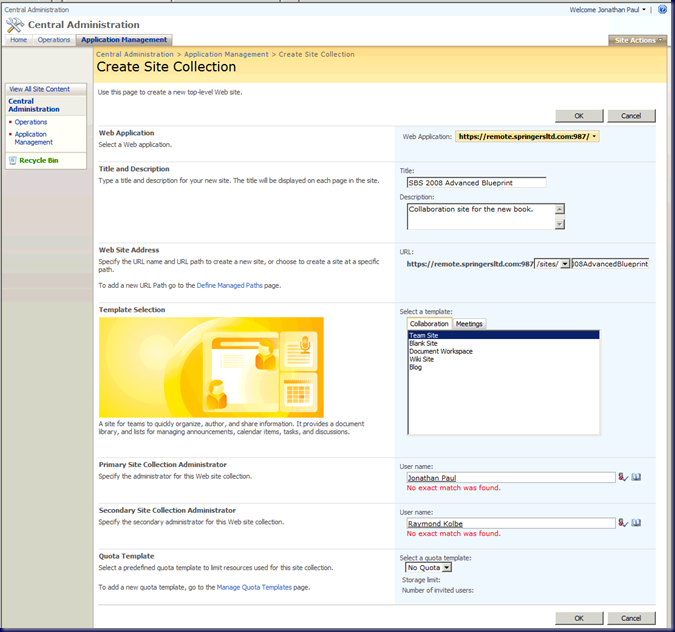Screen dimensions: 675x632
Task: Click the Team Site template preview image
Action: point(211,367)
